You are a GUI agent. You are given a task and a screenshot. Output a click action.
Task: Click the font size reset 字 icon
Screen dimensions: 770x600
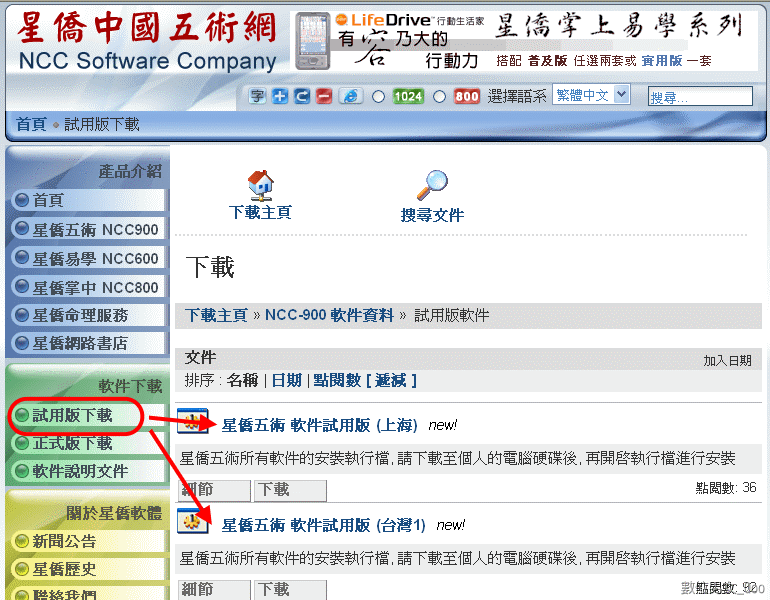coord(257,96)
